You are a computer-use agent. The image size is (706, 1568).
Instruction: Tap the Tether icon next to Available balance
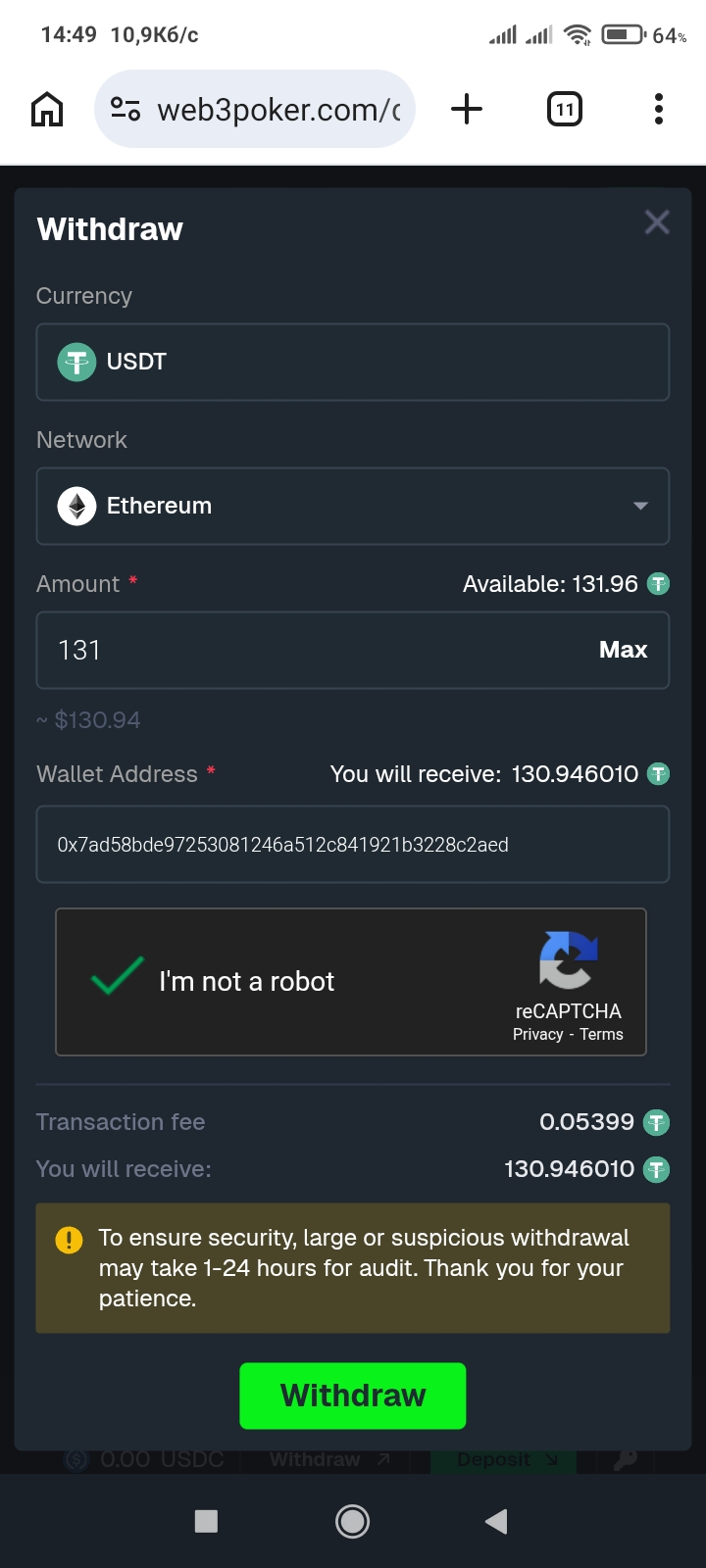659,584
